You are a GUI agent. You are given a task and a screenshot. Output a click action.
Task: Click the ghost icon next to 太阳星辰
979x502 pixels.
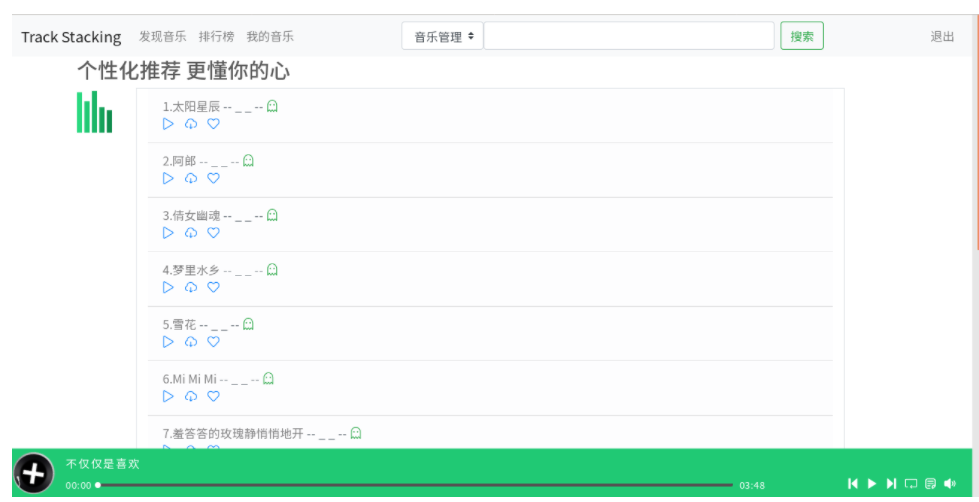tap(272, 106)
